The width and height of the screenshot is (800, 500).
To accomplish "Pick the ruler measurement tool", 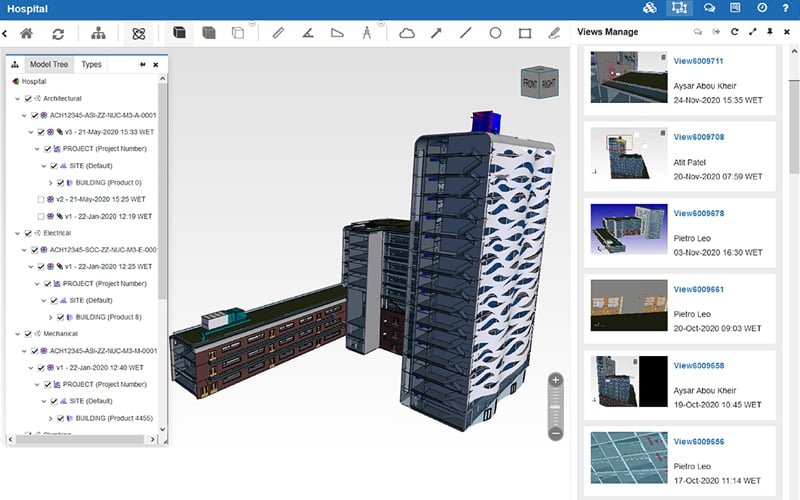I will [x=278, y=33].
